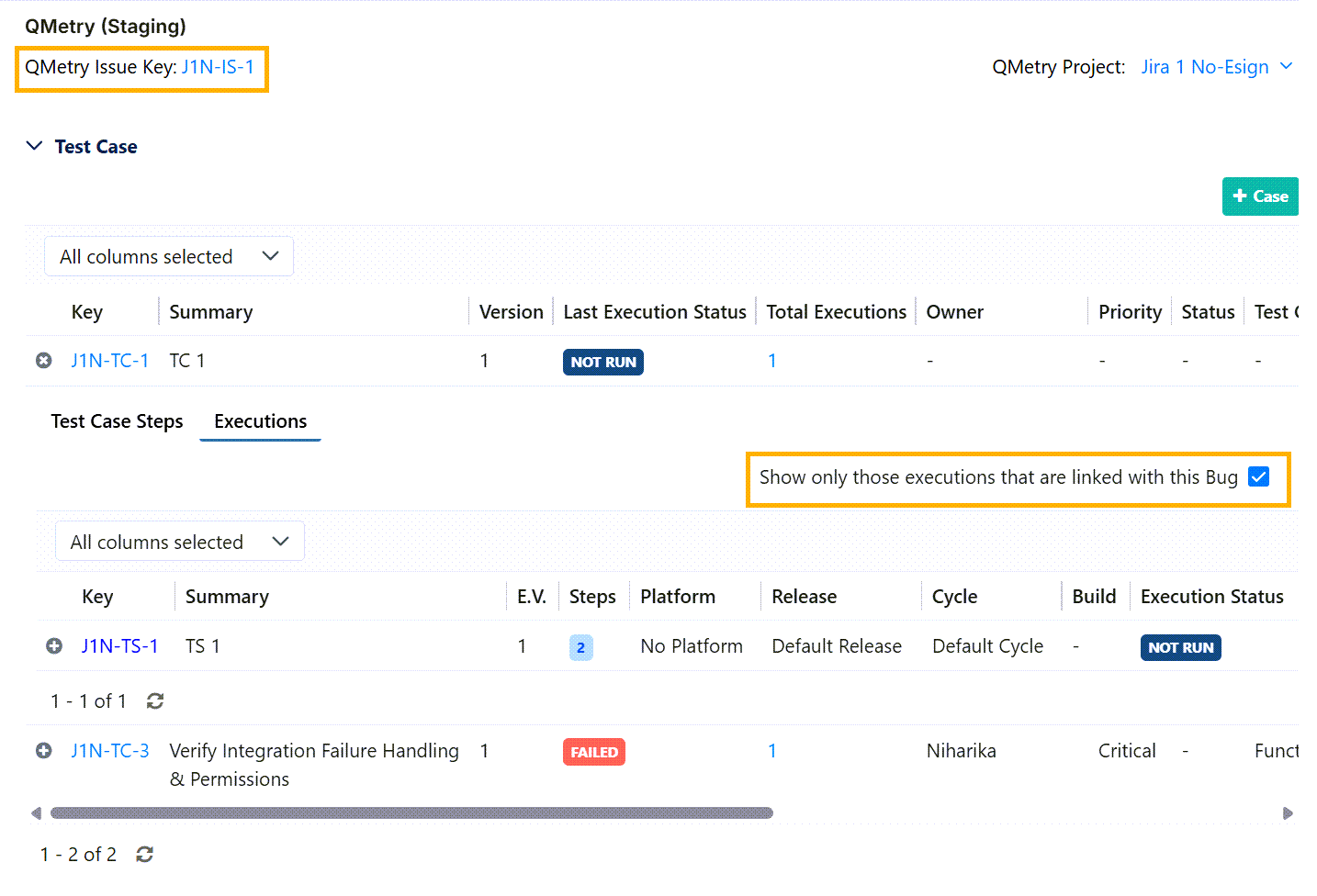Refresh the test case list next to 1 - 2 of 2
1317x896 pixels.
[144, 855]
